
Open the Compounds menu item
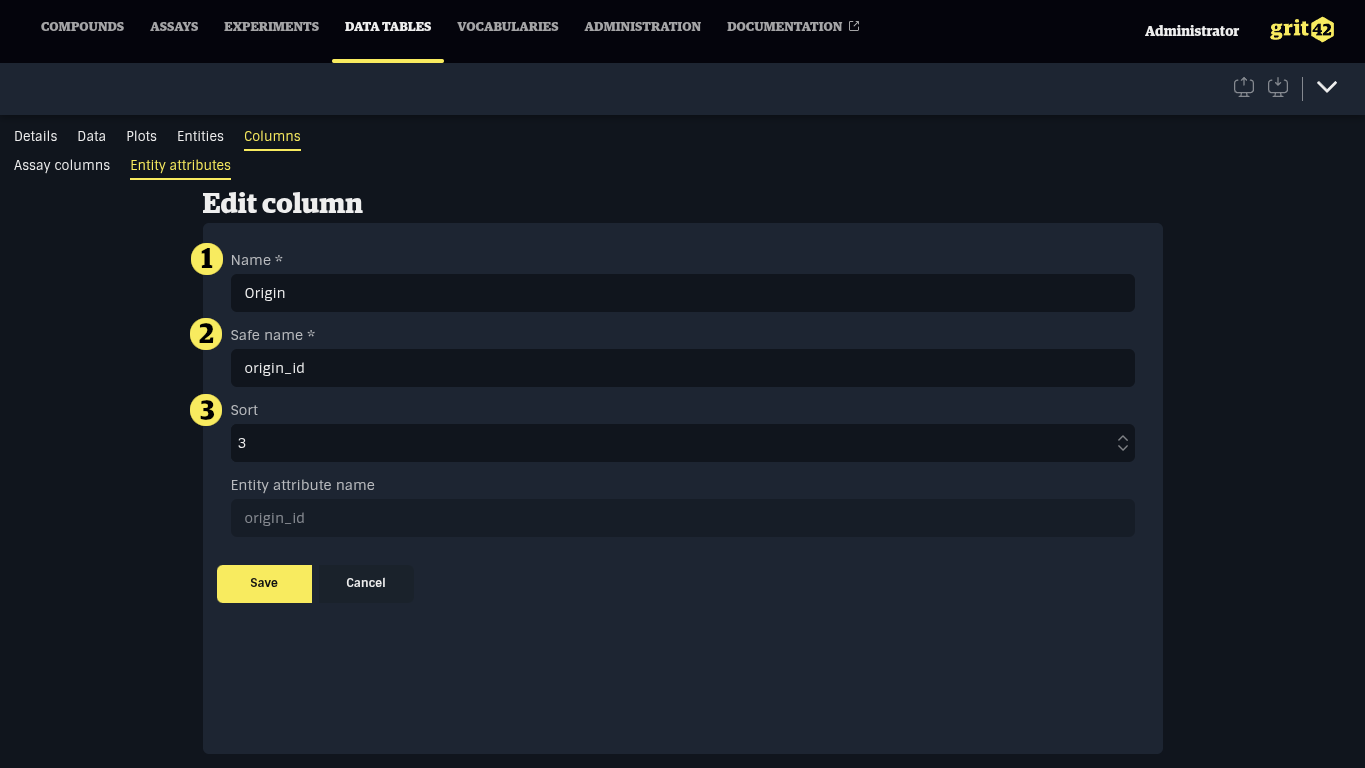82,27
